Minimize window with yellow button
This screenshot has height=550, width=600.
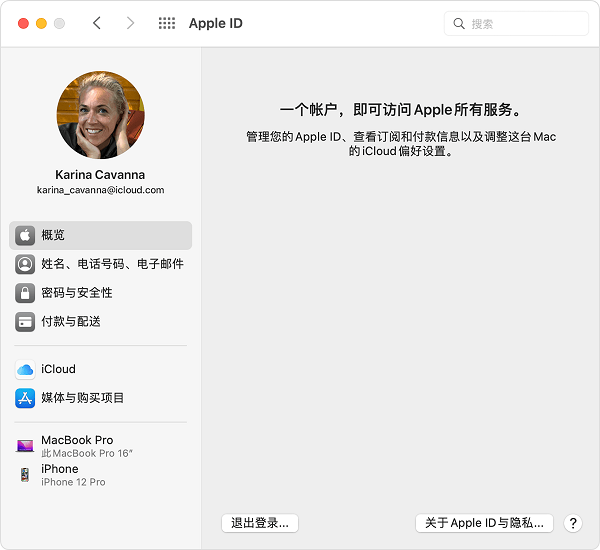click(x=41, y=23)
